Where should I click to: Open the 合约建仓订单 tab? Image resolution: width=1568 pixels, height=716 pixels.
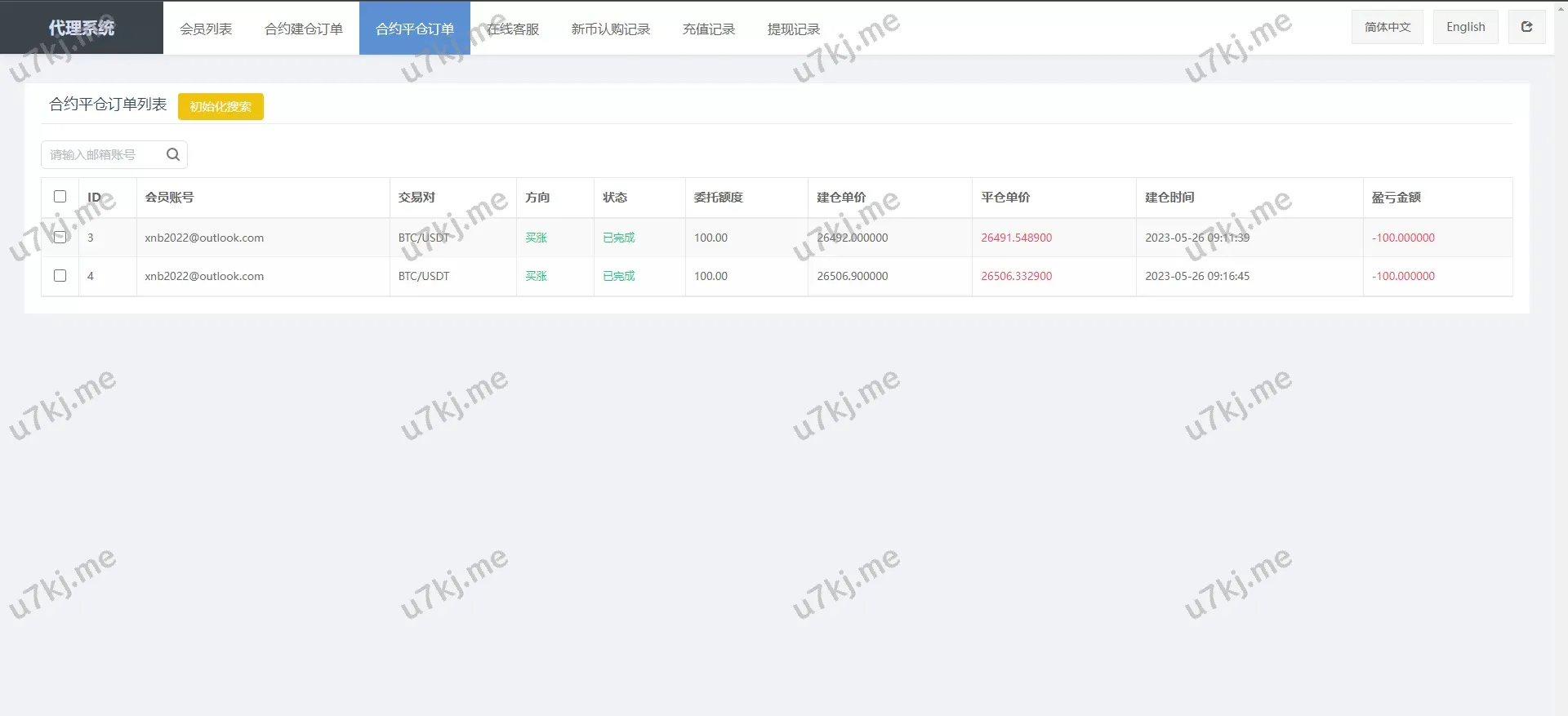point(304,29)
